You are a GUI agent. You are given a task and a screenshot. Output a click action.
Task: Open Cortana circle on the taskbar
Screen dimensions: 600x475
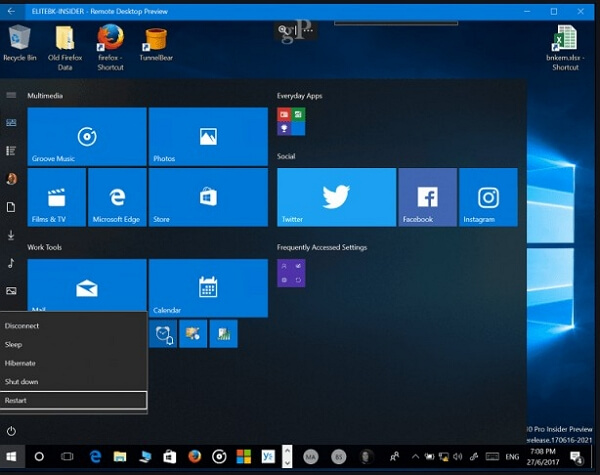click(x=39, y=456)
